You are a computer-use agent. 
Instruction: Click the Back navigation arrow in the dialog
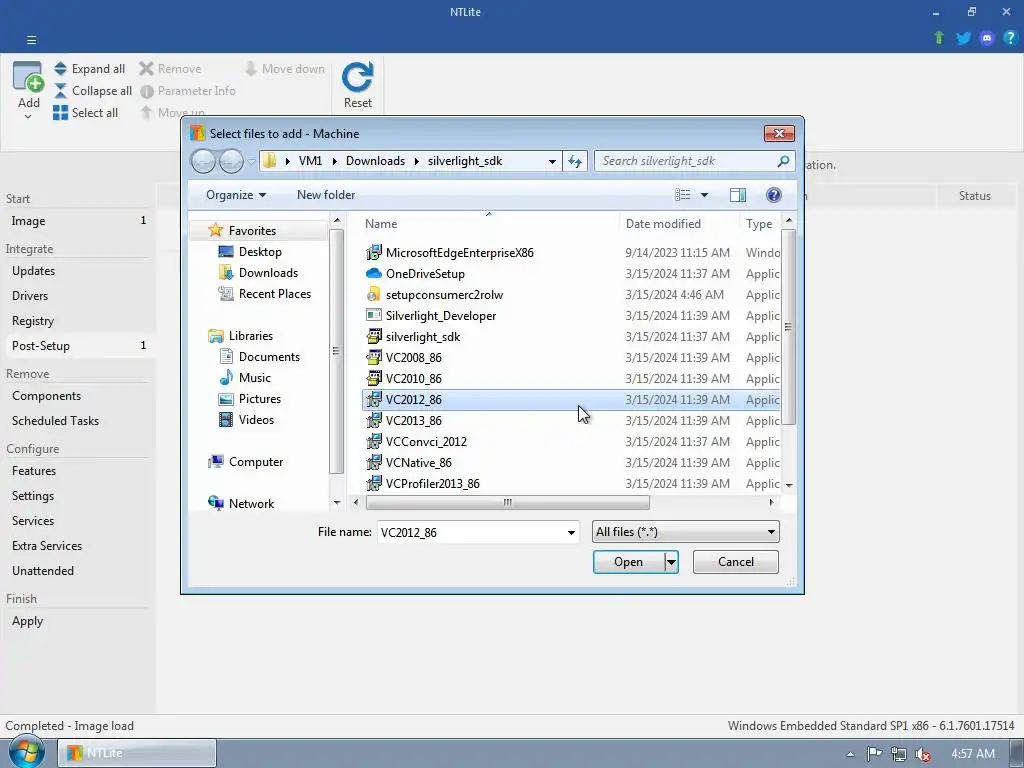203,161
